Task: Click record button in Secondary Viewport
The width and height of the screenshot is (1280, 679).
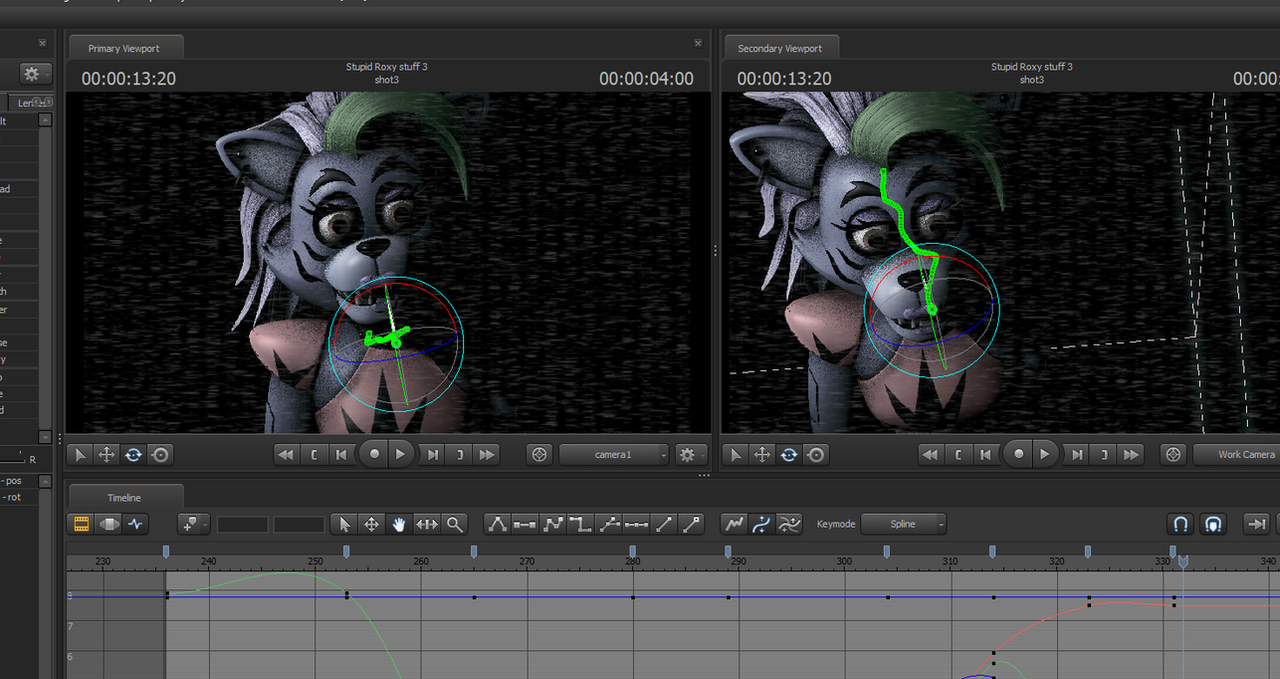Action: click(1018, 454)
